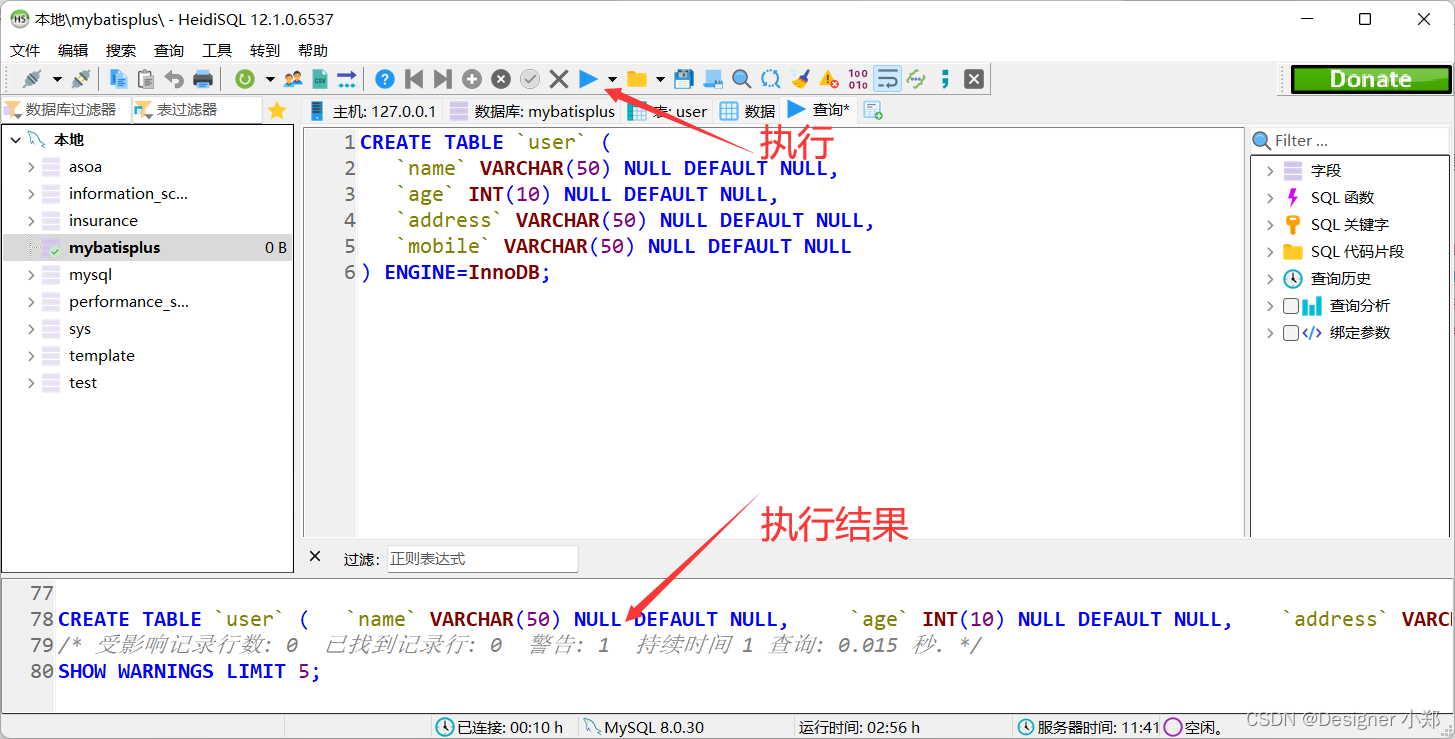Expand the insurance database node
This screenshot has width=1455, height=739.
tap(31, 221)
